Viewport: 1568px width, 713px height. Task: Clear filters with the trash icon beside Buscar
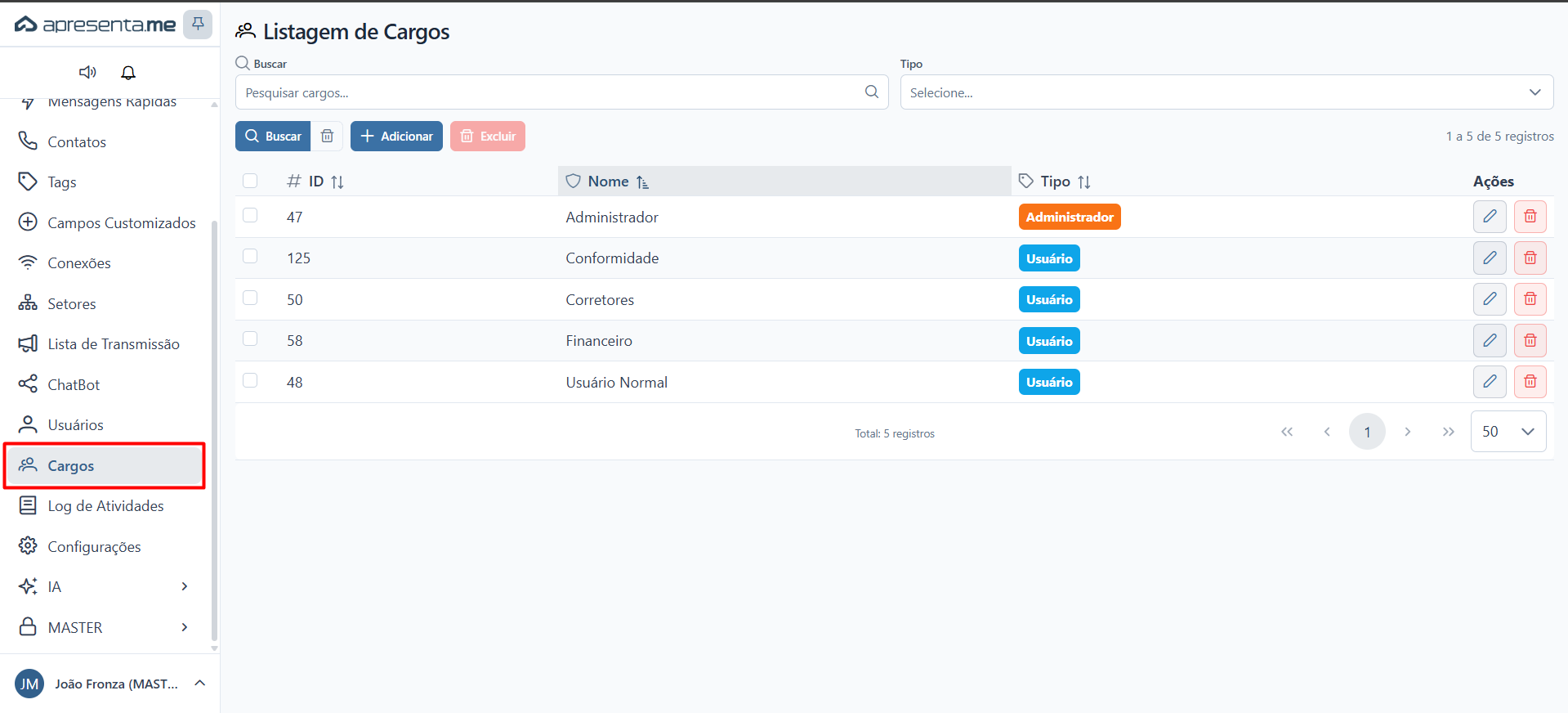[327, 137]
